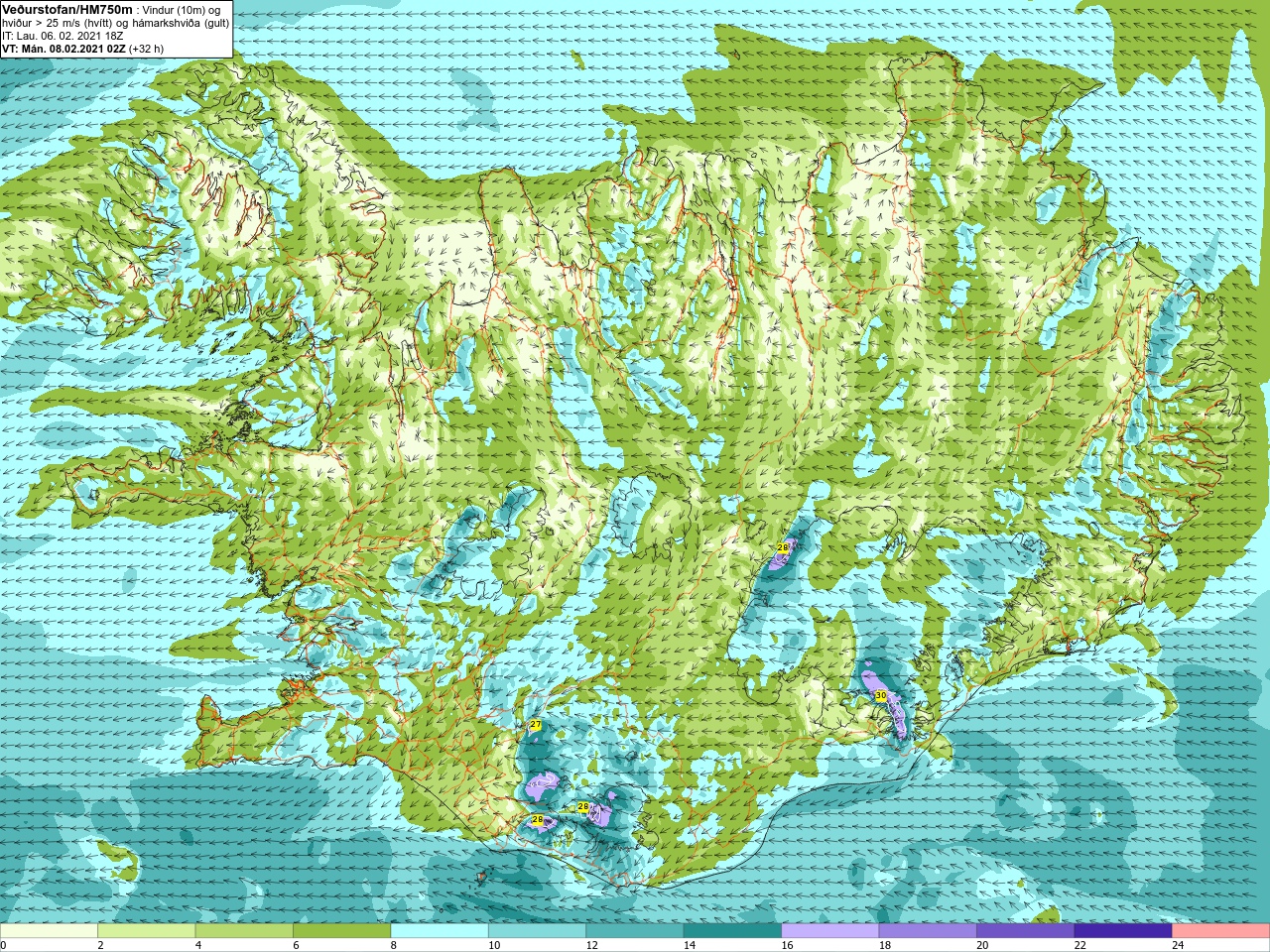The image size is (1270, 952).
Task: Select the 8–10 m/s light cyan legend swatch
Action: coord(440,931)
